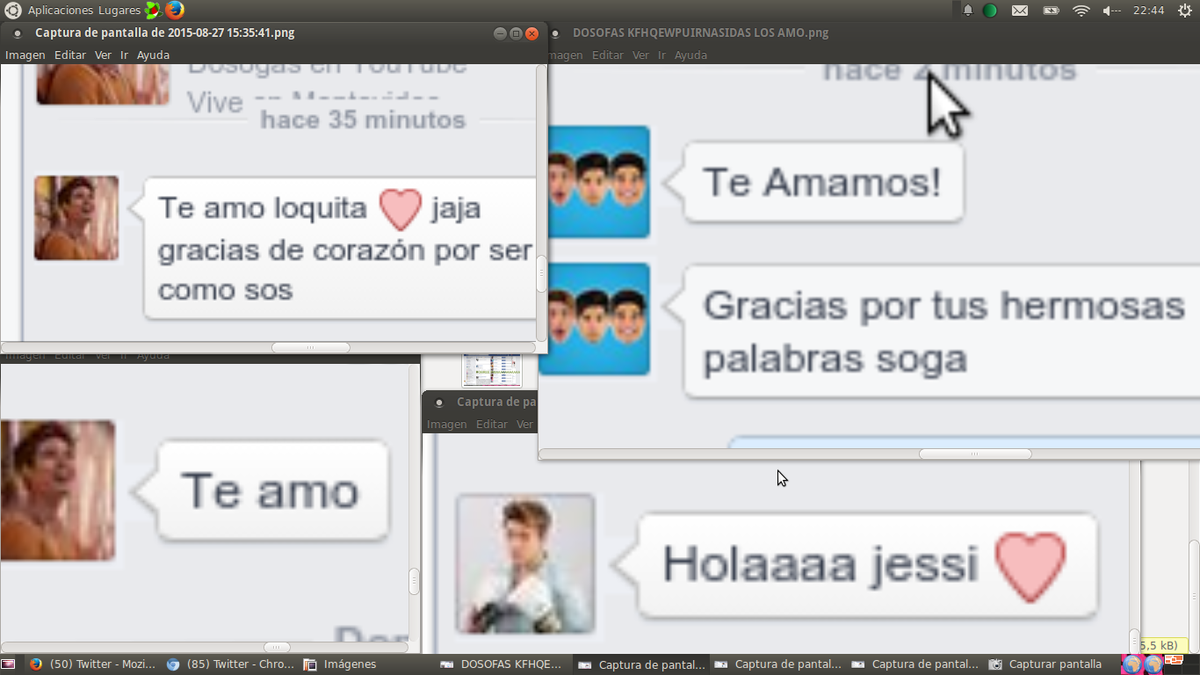Open Ver menu in the Holaaaa jessi window
Image resolution: width=1200 pixels, height=675 pixels.
coord(525,424)
